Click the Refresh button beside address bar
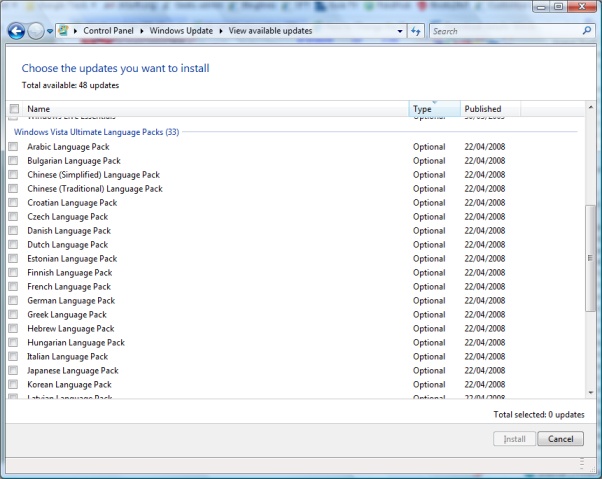Screen dimensions: 602x479 tap(416, 31)
